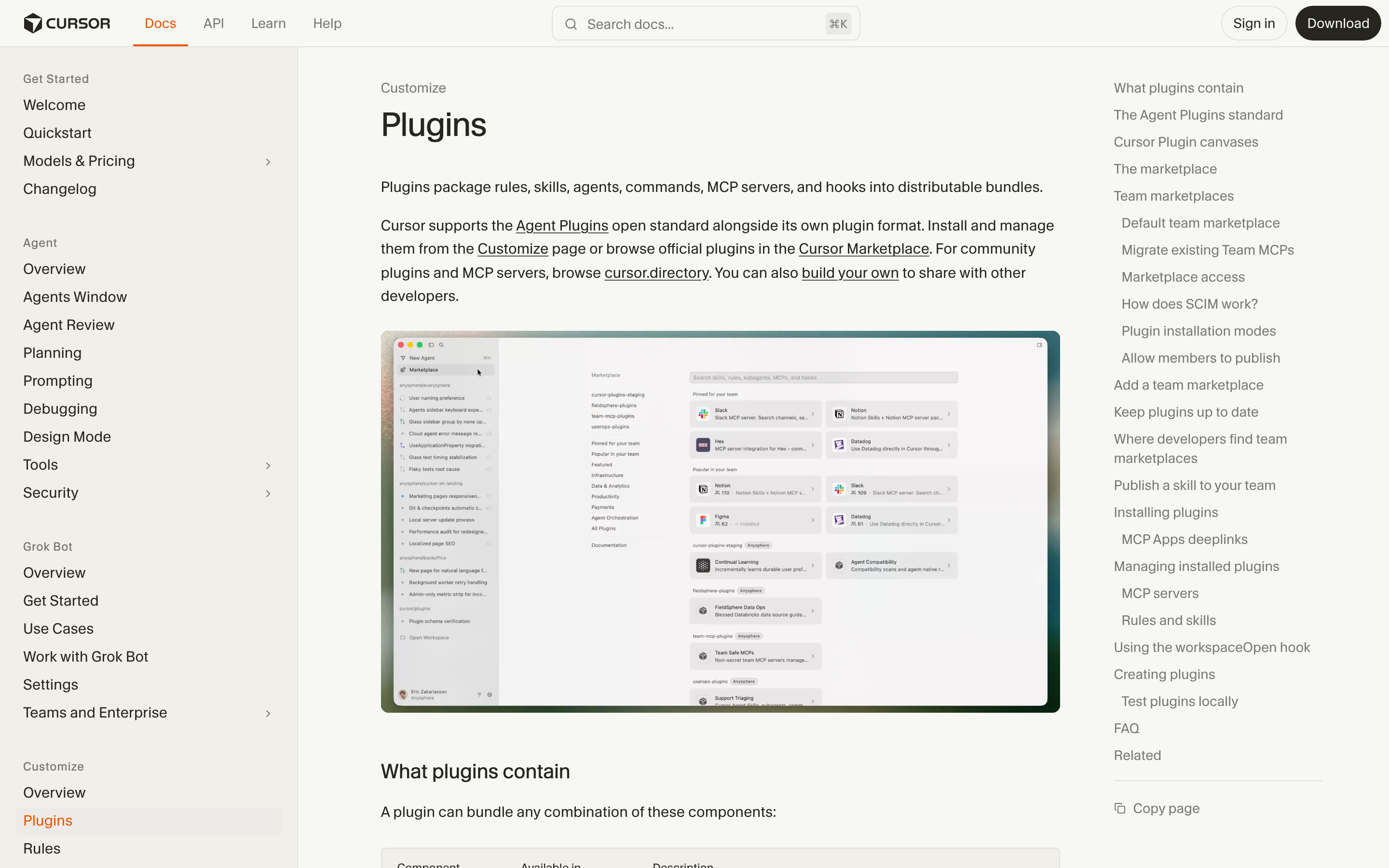Click the copy icon beside Copy page
Screen dimensions: 1389x868
click(x=1120, y=808)
